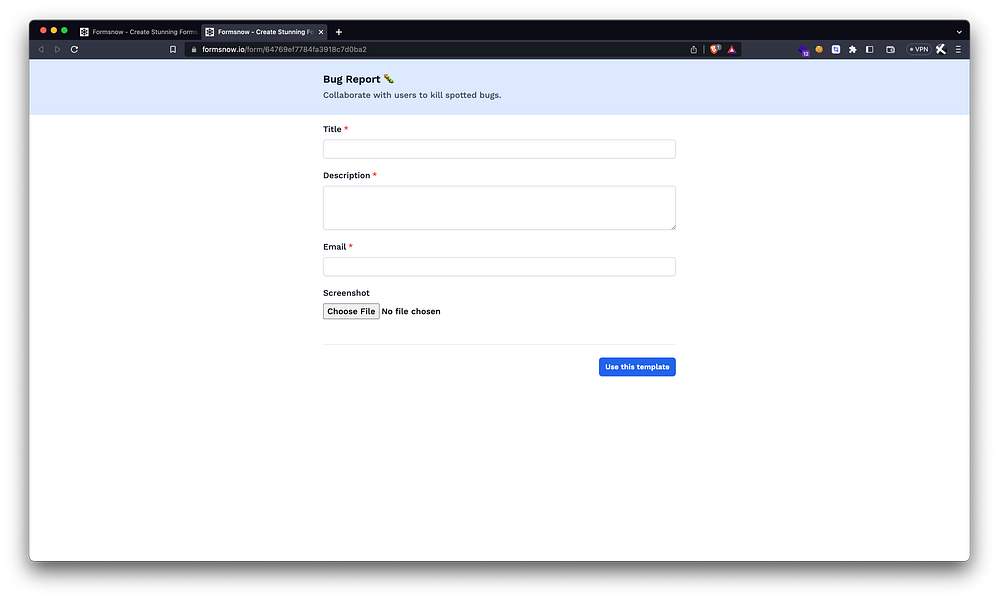Click Choose File for Screenshot

(351, 311)
